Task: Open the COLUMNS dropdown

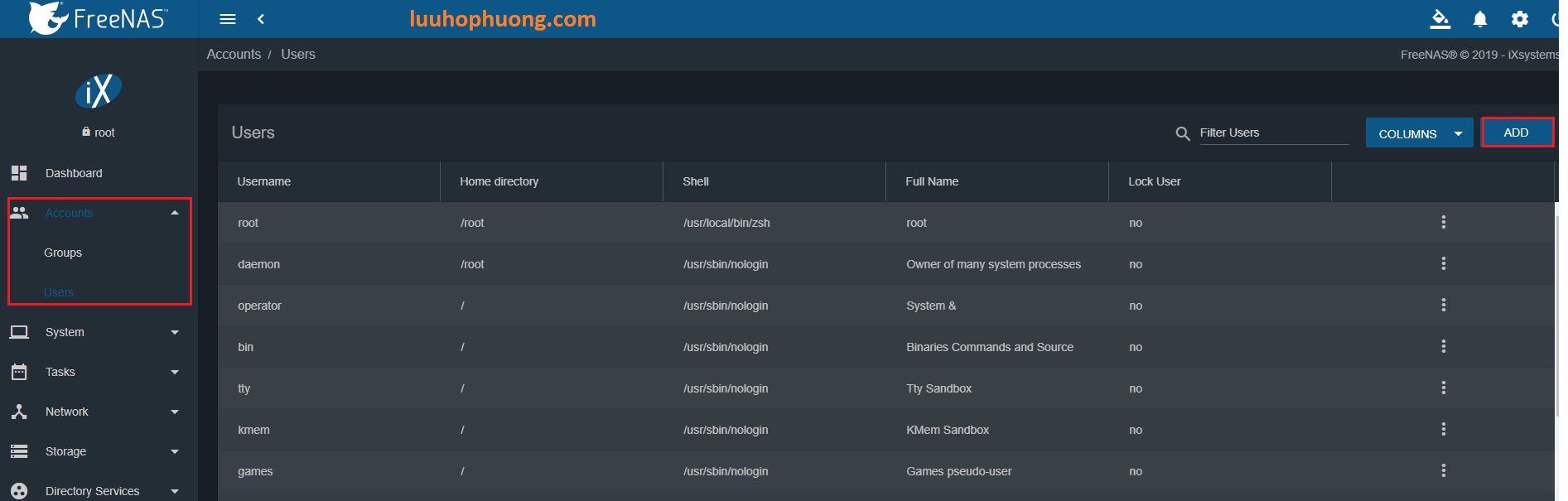Action: (x=1419, y=133)
